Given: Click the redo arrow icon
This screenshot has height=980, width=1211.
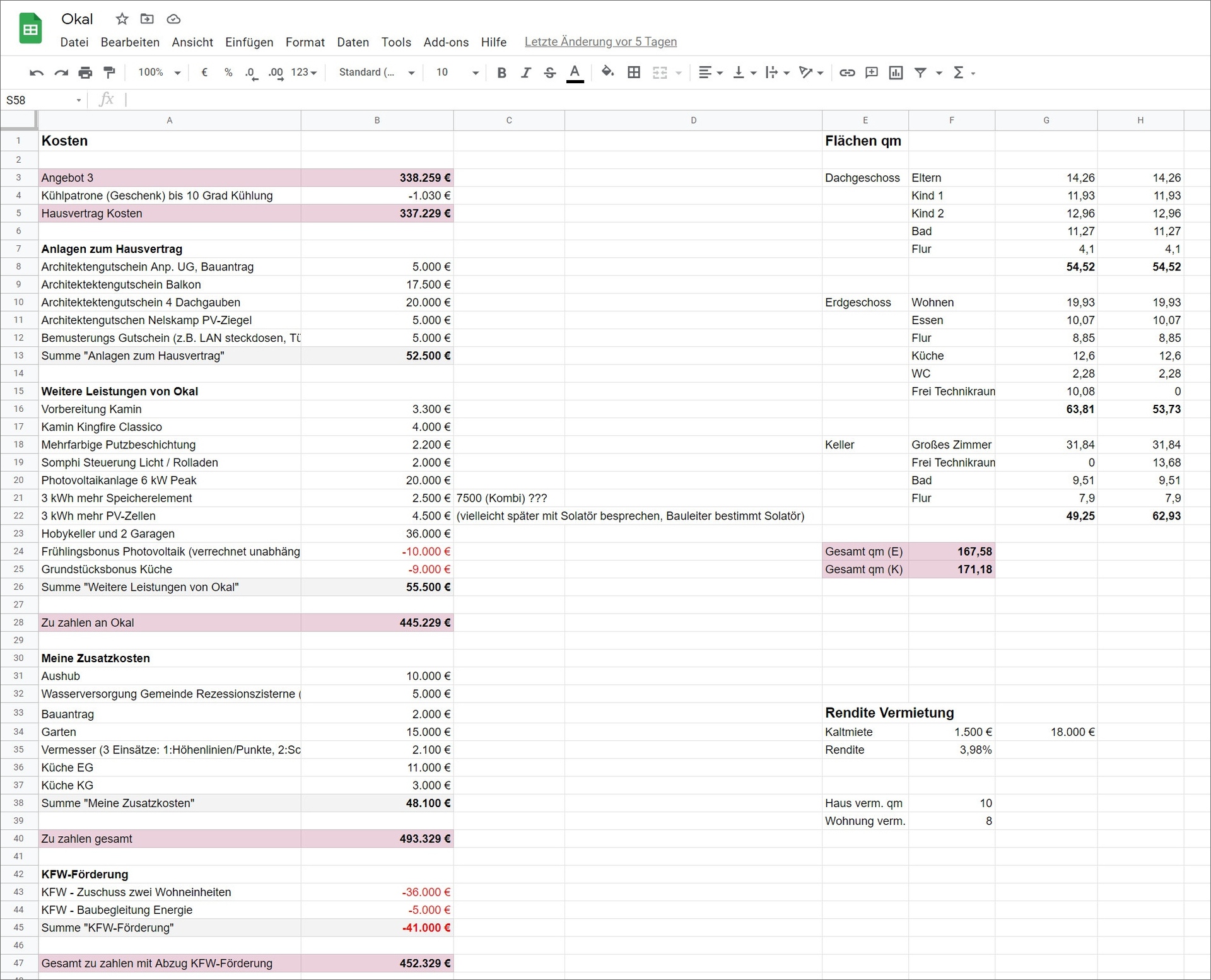Looking at the screenshot, I should [x=61, y=73].
